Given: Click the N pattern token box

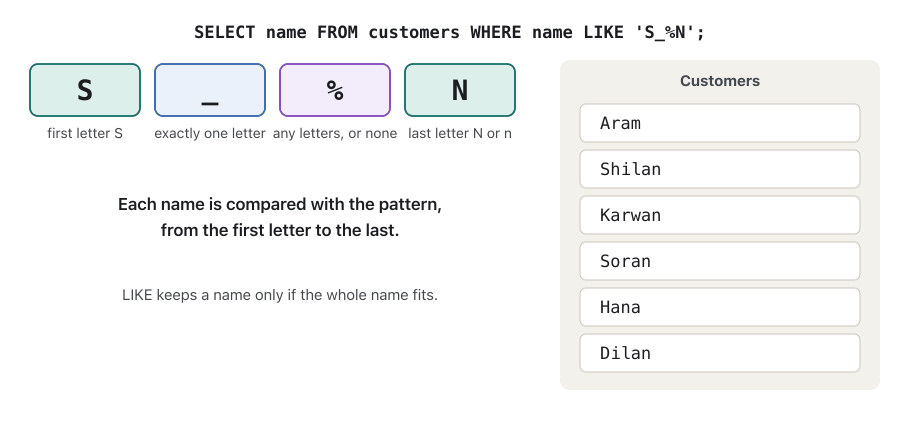Looking at the screenshot, I should point(460,90).
